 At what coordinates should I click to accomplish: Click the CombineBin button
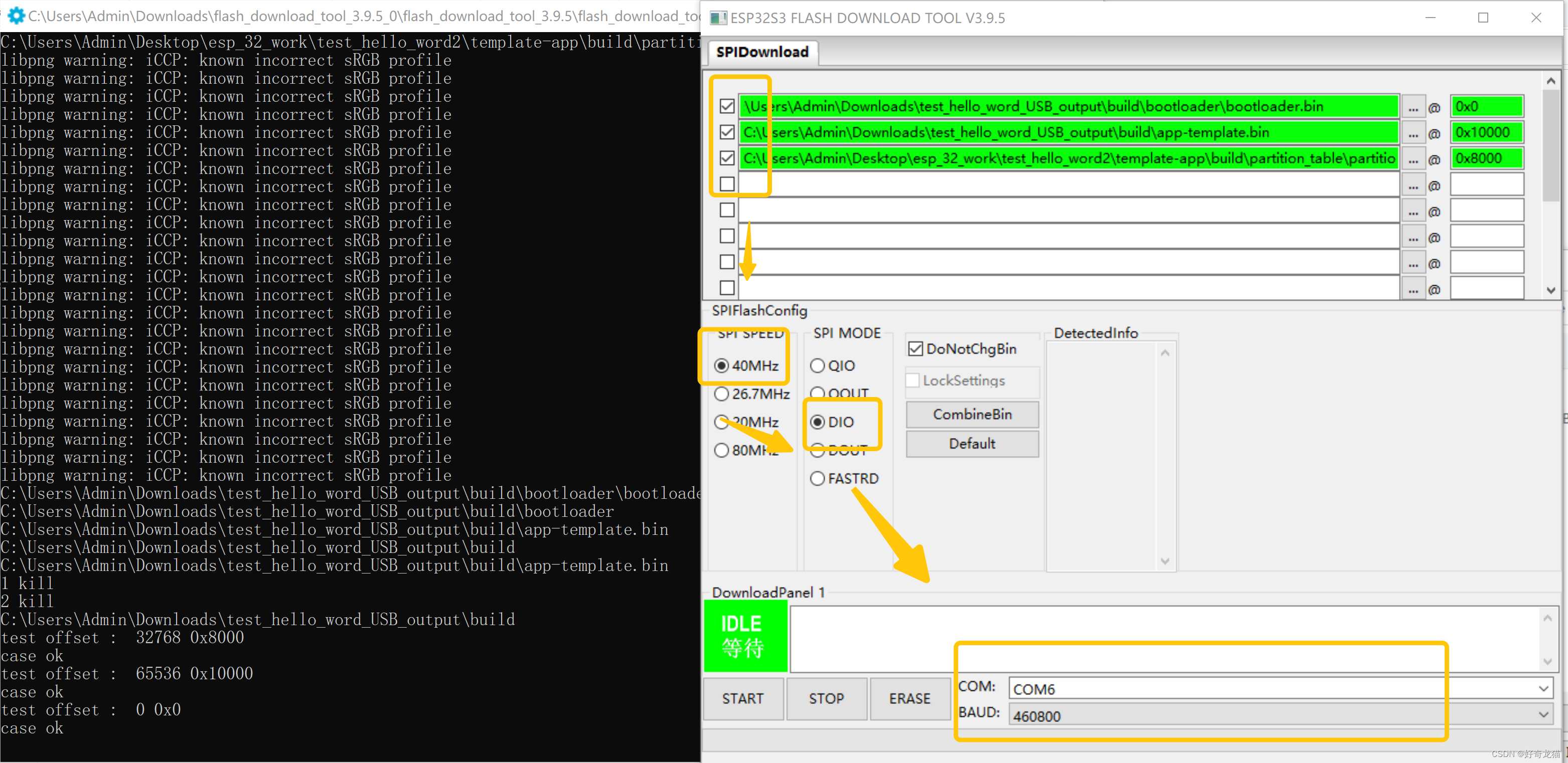[x=972, y=415]
